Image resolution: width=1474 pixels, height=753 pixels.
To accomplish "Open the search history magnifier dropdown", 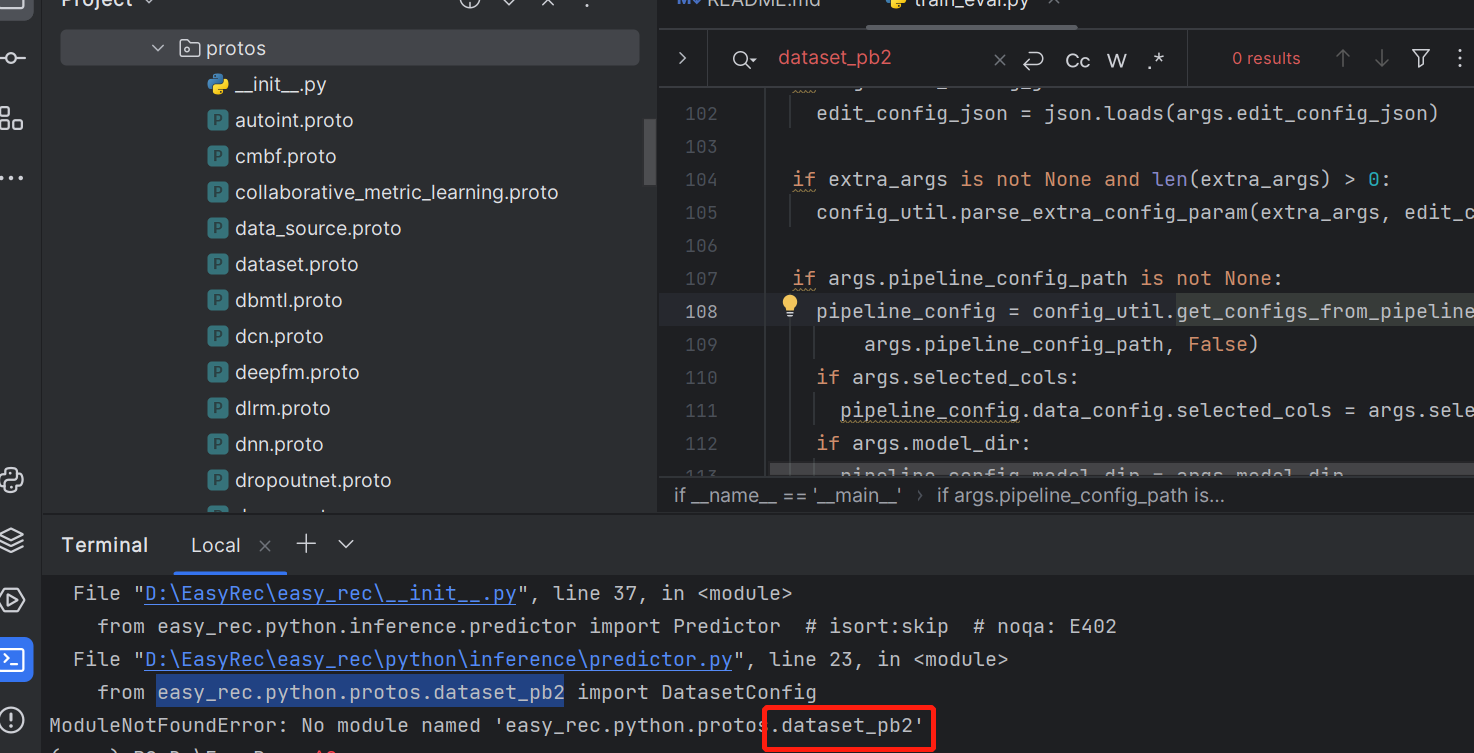I will click(x=744, y=60).
